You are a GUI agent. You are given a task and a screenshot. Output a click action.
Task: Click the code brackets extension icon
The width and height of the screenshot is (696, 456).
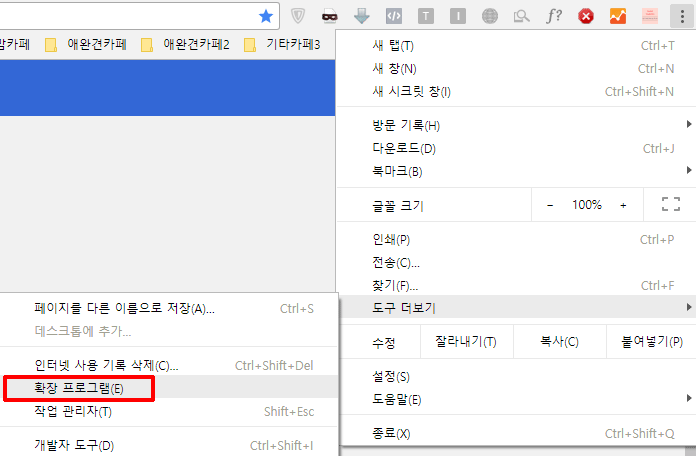click(394, 17)
